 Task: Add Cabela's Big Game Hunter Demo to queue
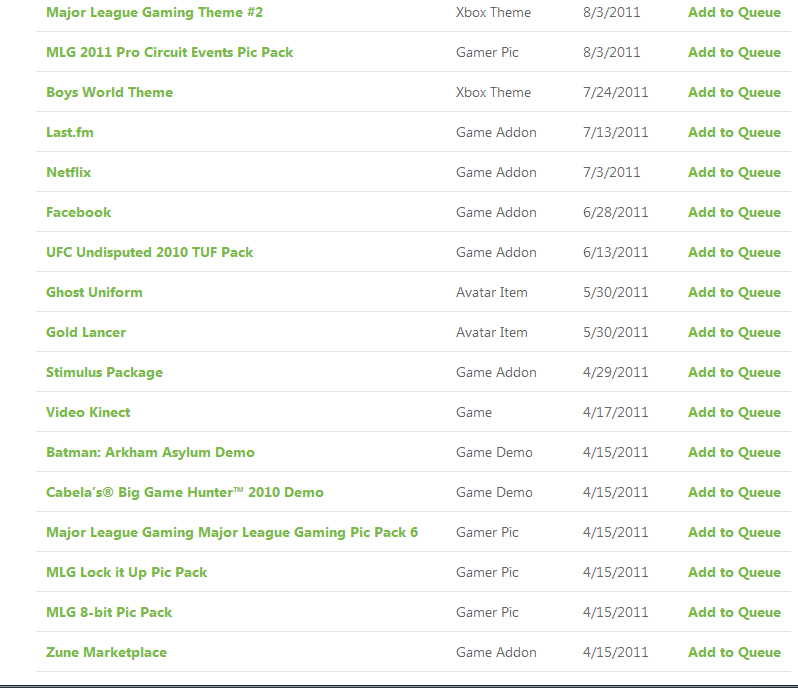(x=734, y=493)
